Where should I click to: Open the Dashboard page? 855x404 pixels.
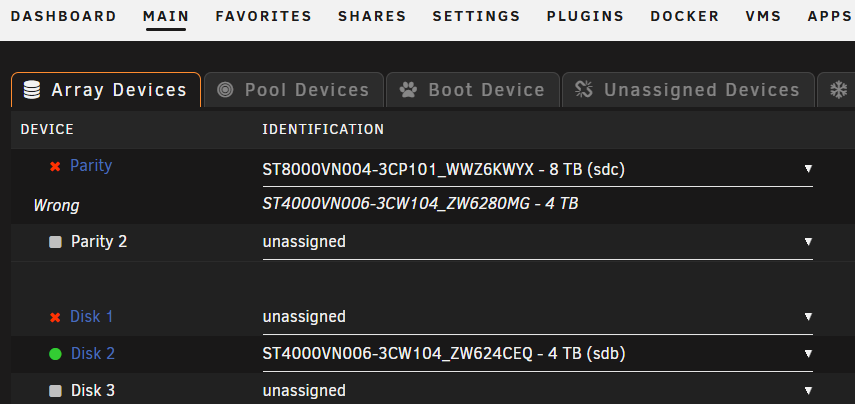point(64,16)
